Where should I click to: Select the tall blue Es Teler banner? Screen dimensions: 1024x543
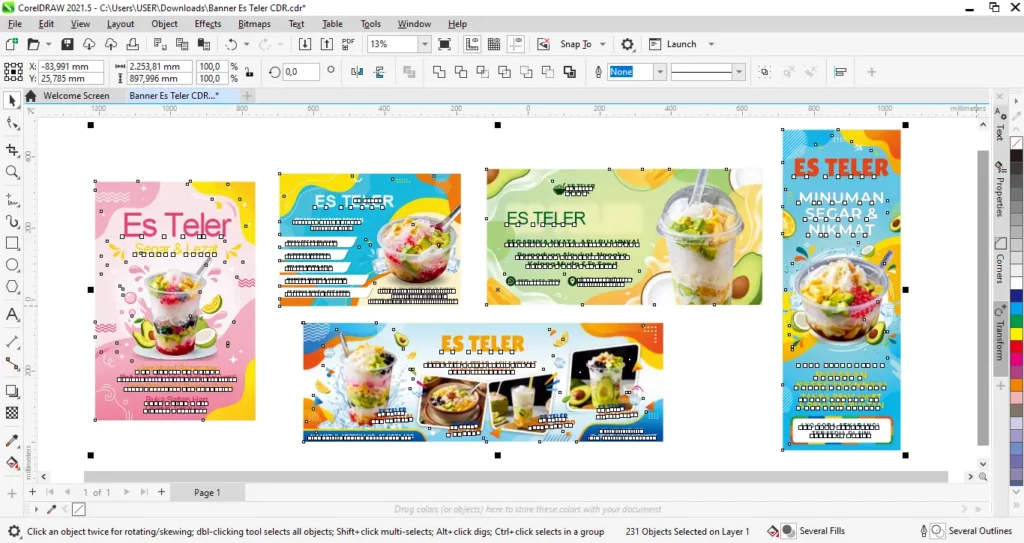pos(841,290)
